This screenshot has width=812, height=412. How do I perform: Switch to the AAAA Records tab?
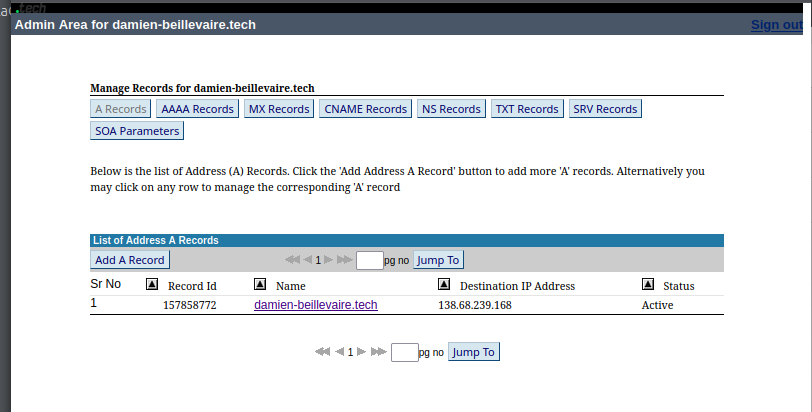coord(197,109)
